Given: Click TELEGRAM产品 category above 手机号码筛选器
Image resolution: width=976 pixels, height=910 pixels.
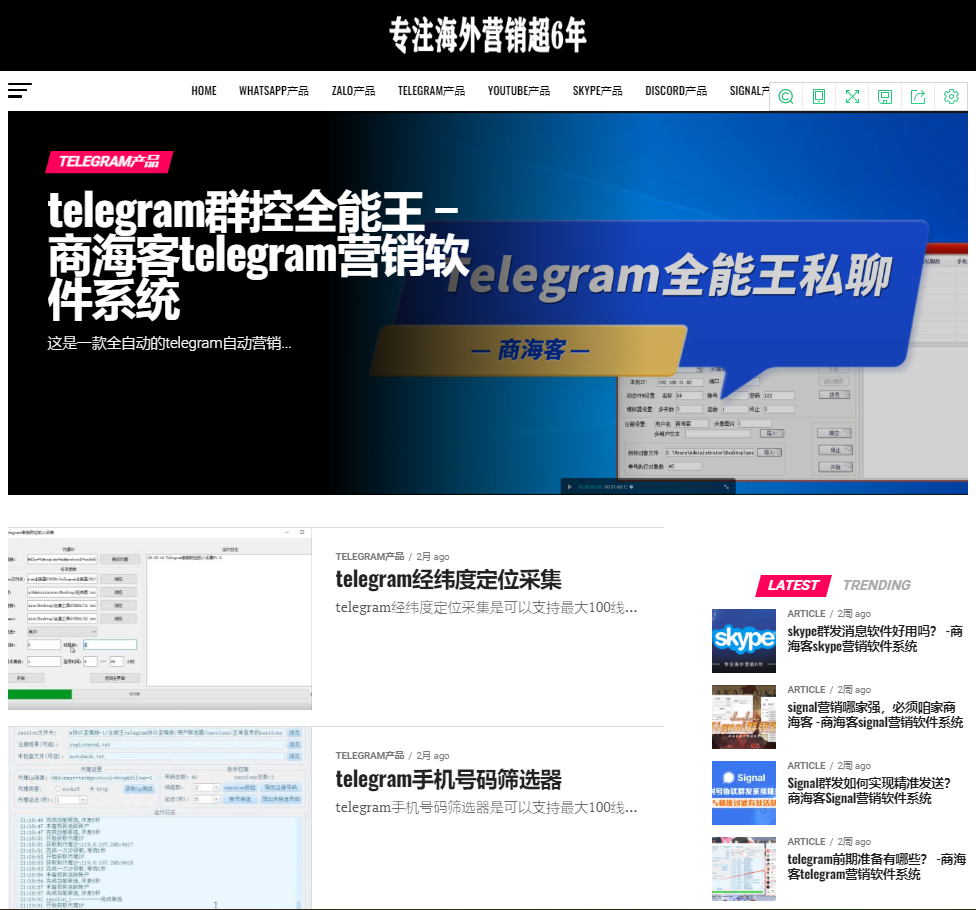Looking at the screenshot, I should pyautogui.click(x=370, y=756).
